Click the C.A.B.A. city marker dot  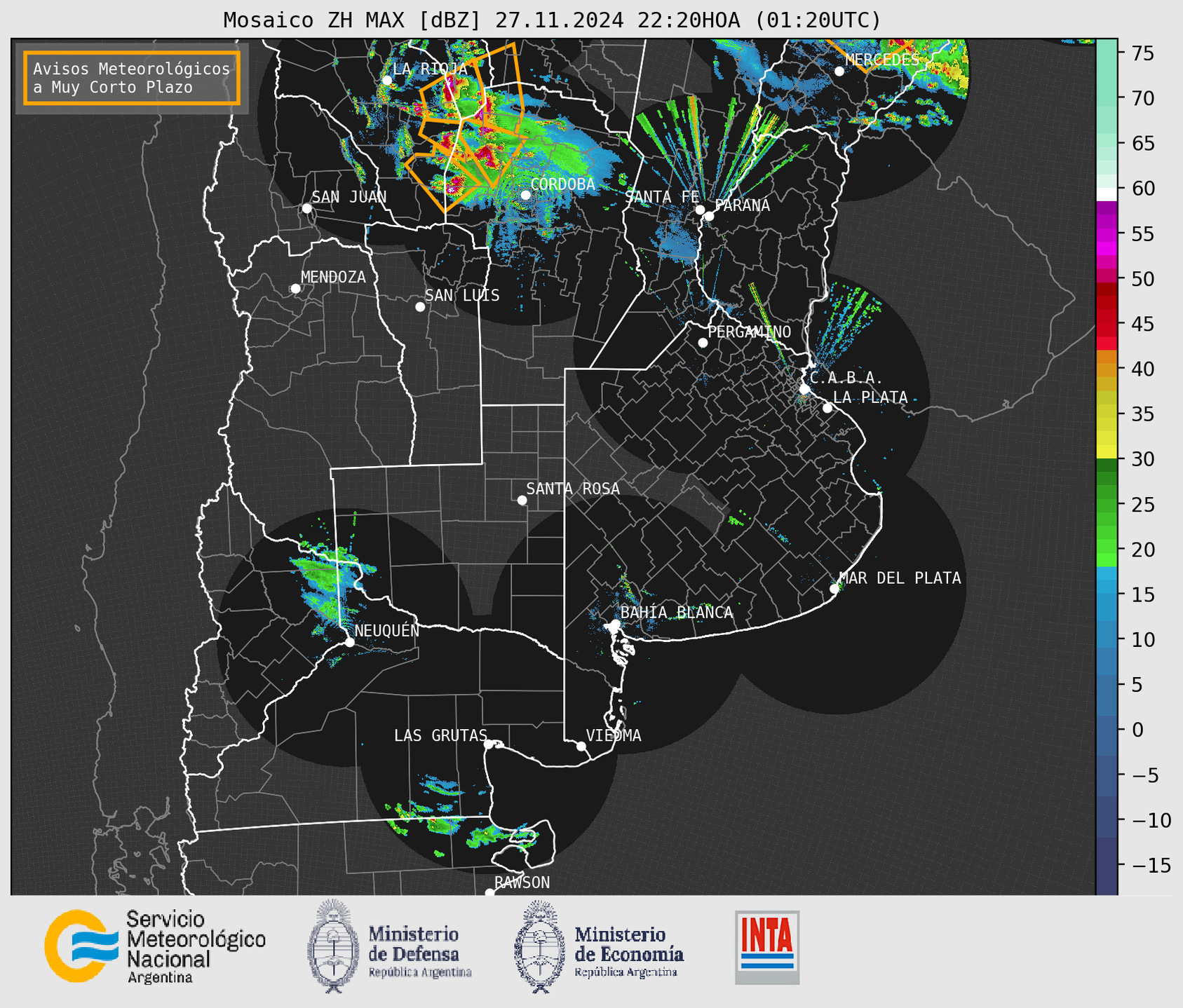point(804,389)
